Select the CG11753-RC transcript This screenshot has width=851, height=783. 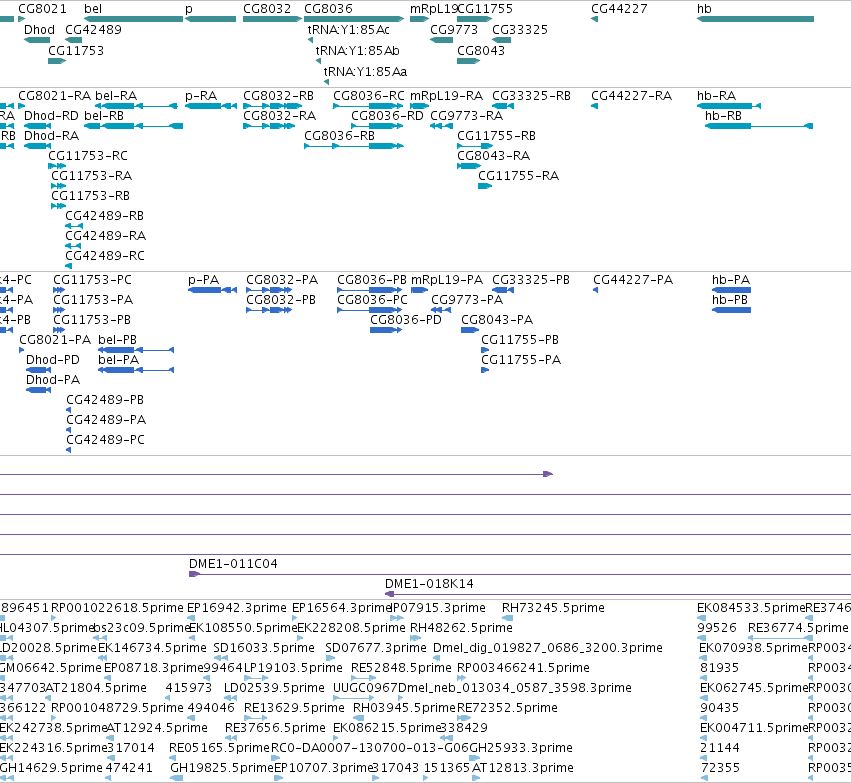[57, 166]
